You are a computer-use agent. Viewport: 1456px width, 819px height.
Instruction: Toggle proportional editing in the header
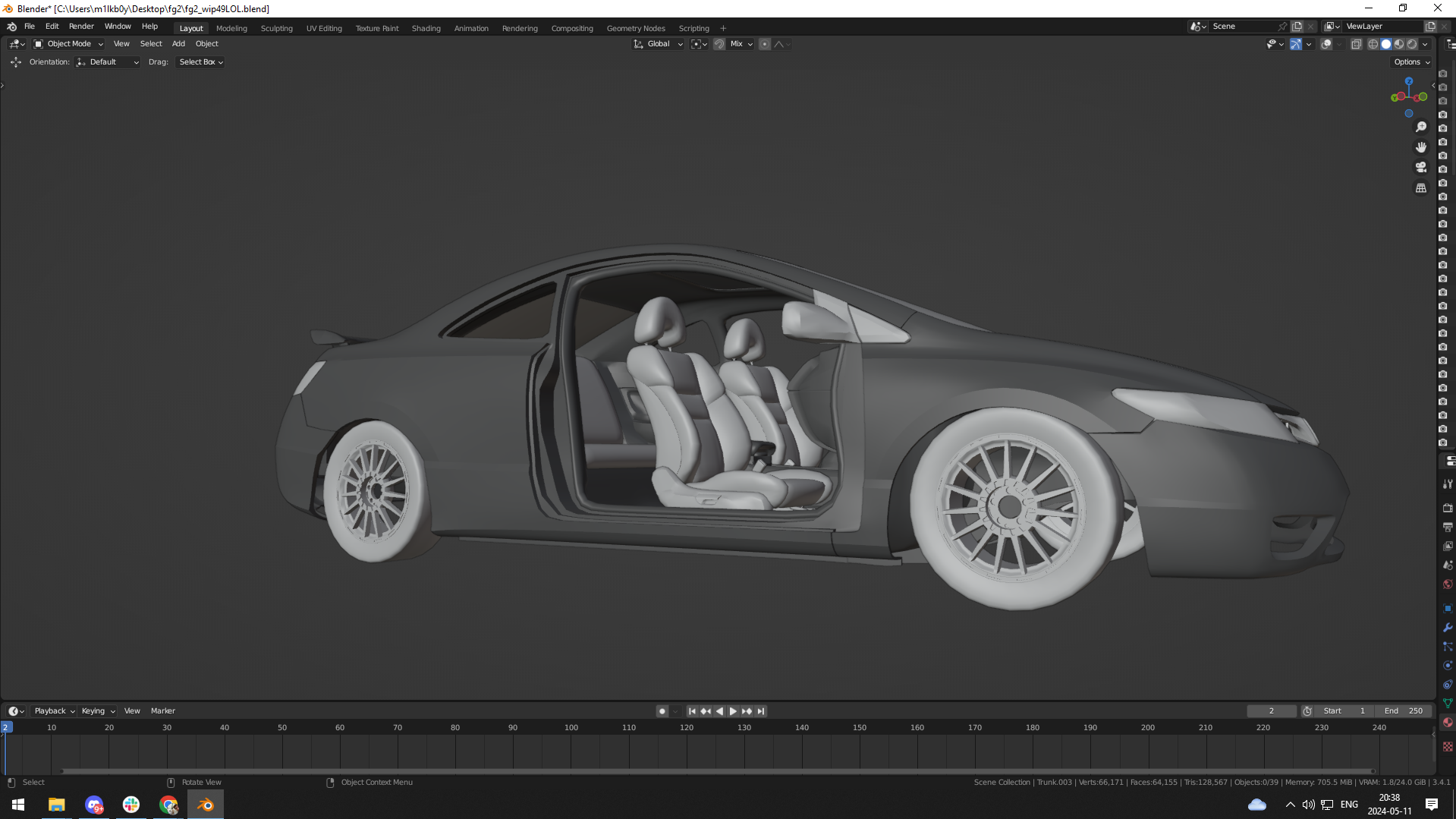point(765,44)
